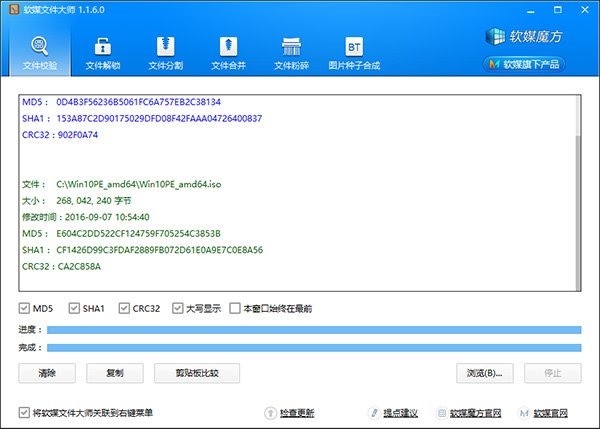Uncheck the MD5 checkbox
Image resolution: width=600 pixels, height=429 pixels.
(24, 308)
